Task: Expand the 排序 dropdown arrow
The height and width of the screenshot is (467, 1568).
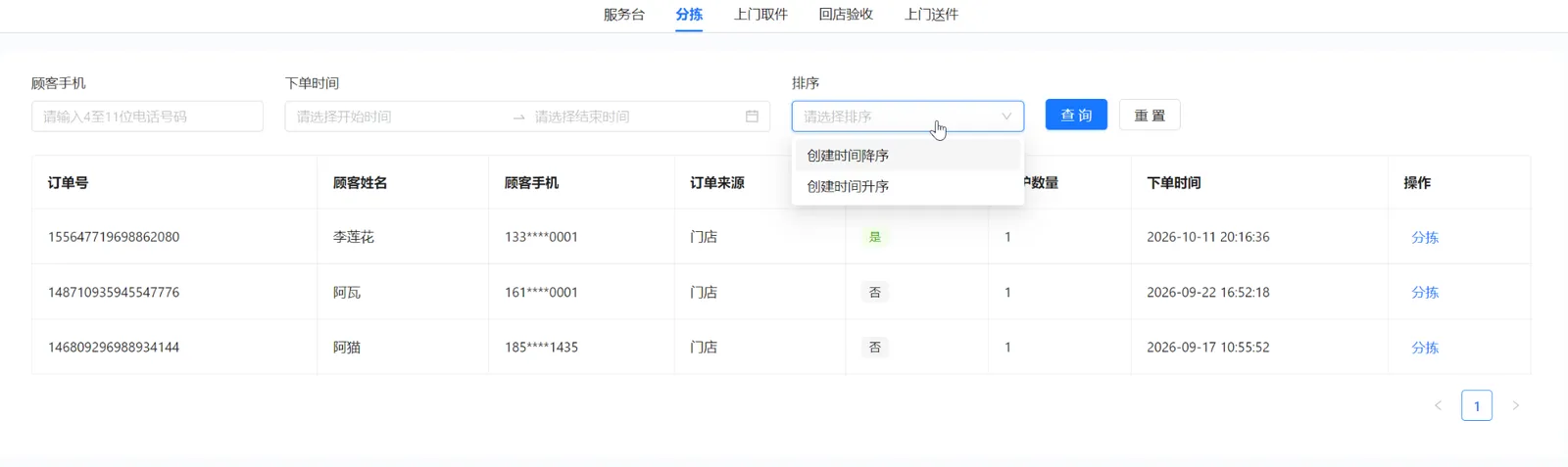Action: (1006, 117)
